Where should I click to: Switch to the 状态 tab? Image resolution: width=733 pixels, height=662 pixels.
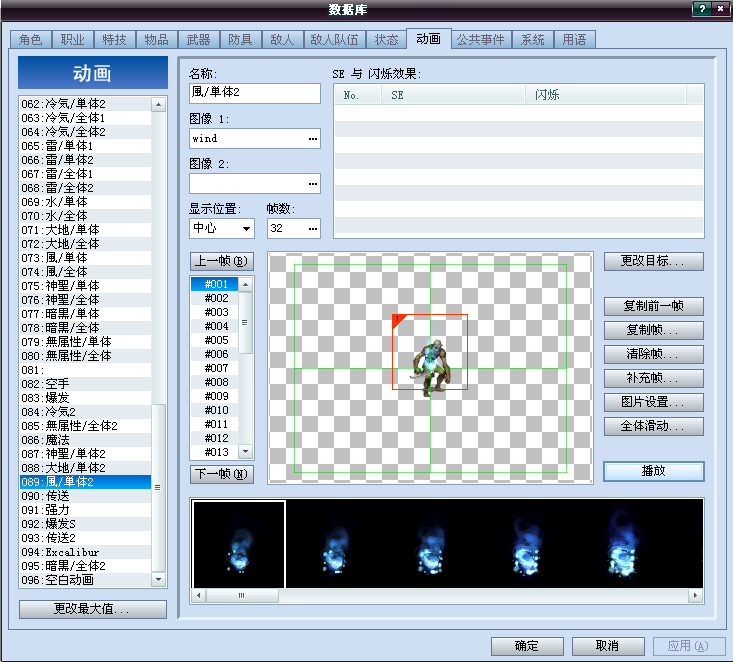386,40
